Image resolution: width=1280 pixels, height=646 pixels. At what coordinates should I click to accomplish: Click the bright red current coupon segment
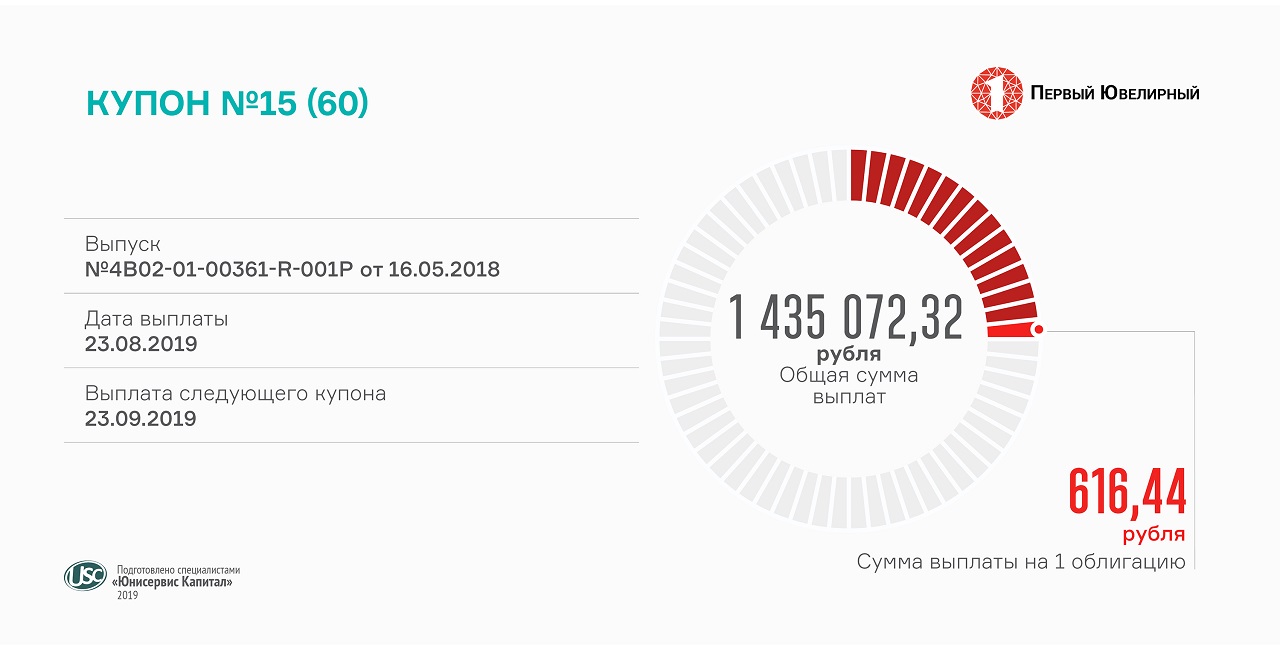coord(1010,331)
